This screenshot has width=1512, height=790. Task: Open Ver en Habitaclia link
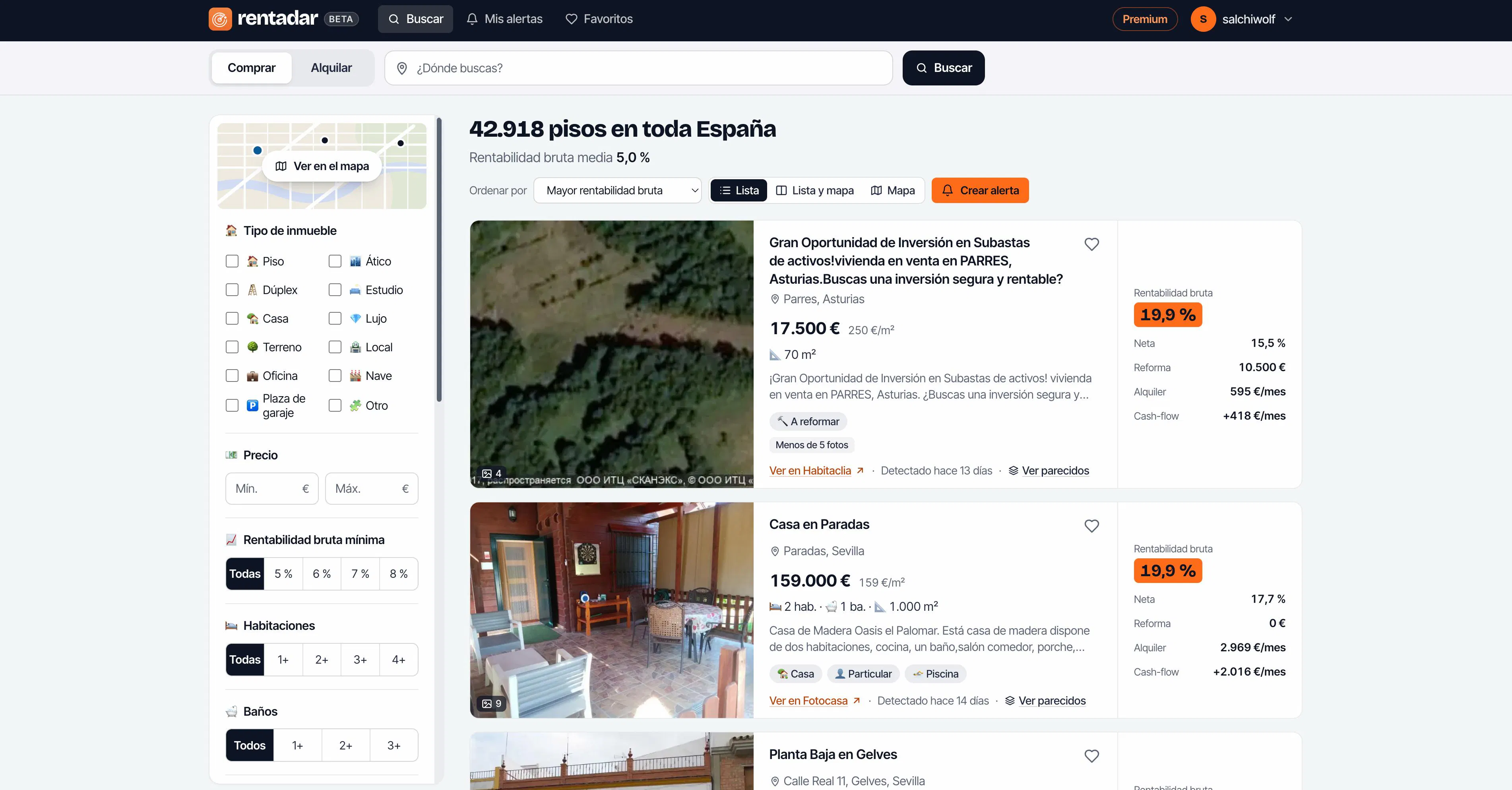[x=816, y=471]
